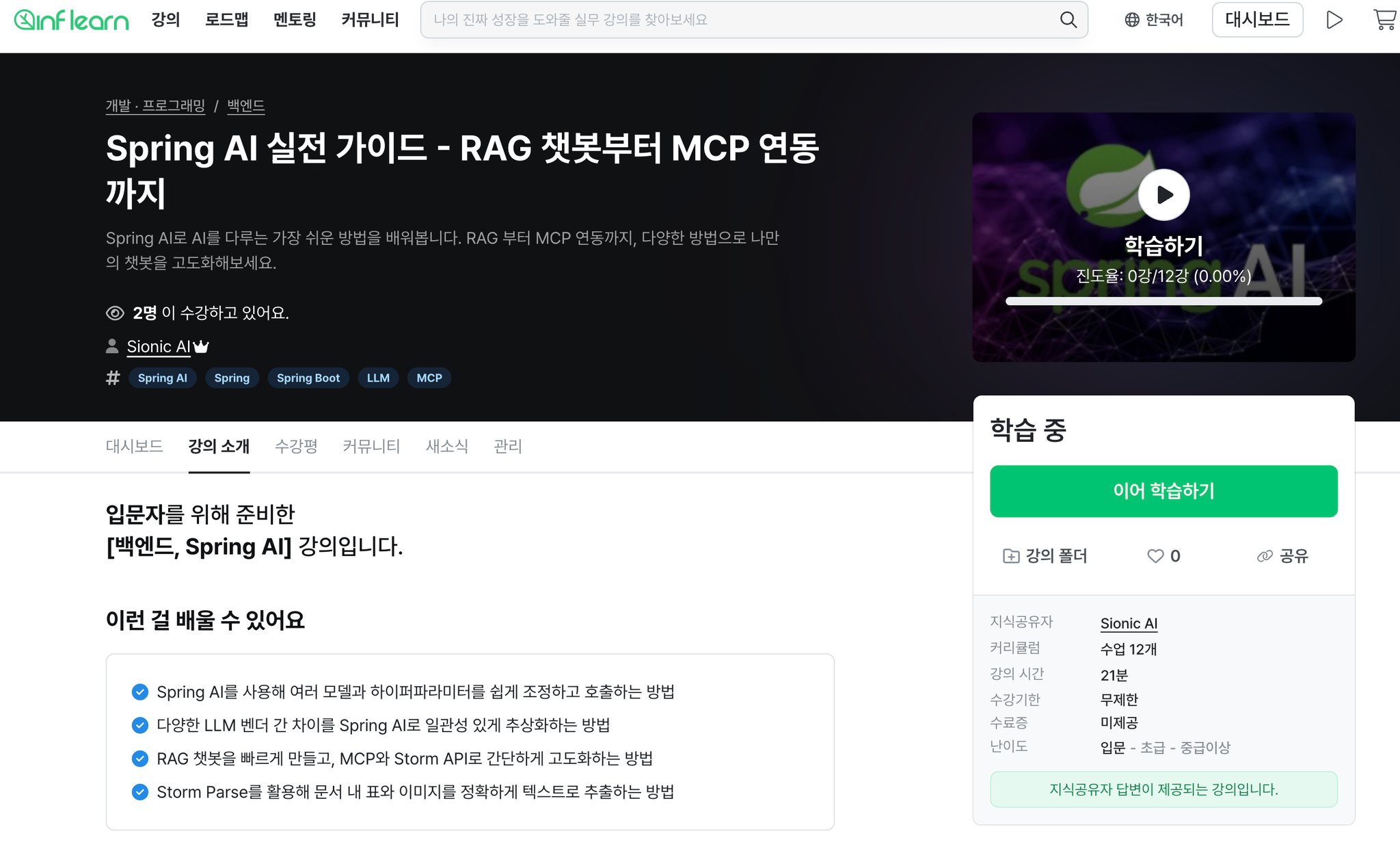Open the 멘토링 menu

tap(295, 20)
